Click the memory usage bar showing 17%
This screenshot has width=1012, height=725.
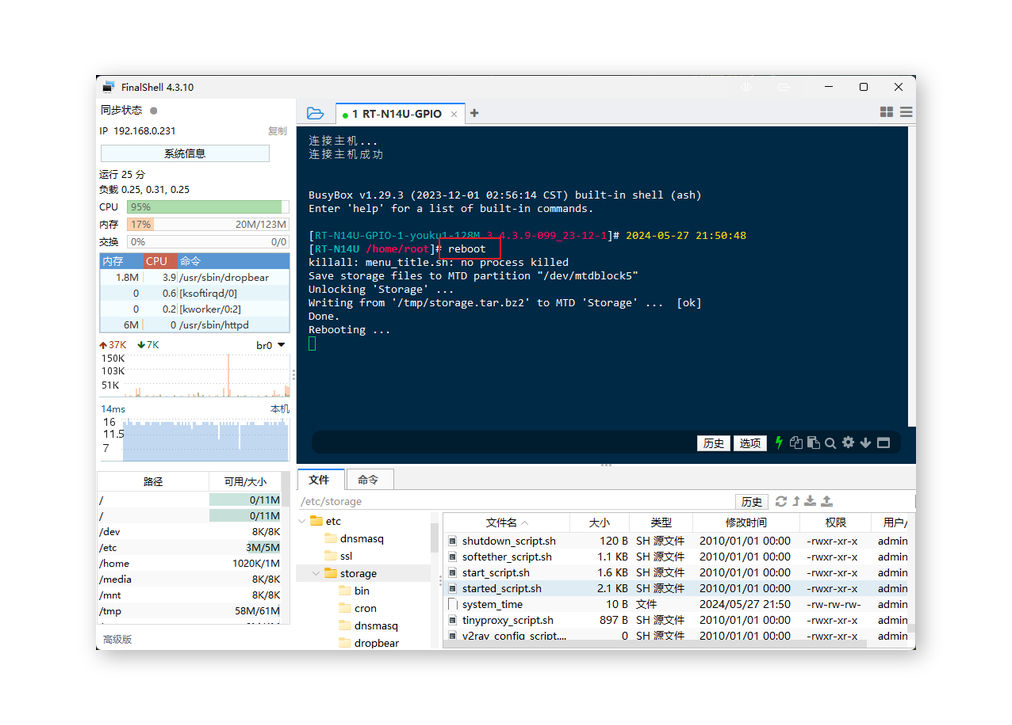tap(208, 224)
